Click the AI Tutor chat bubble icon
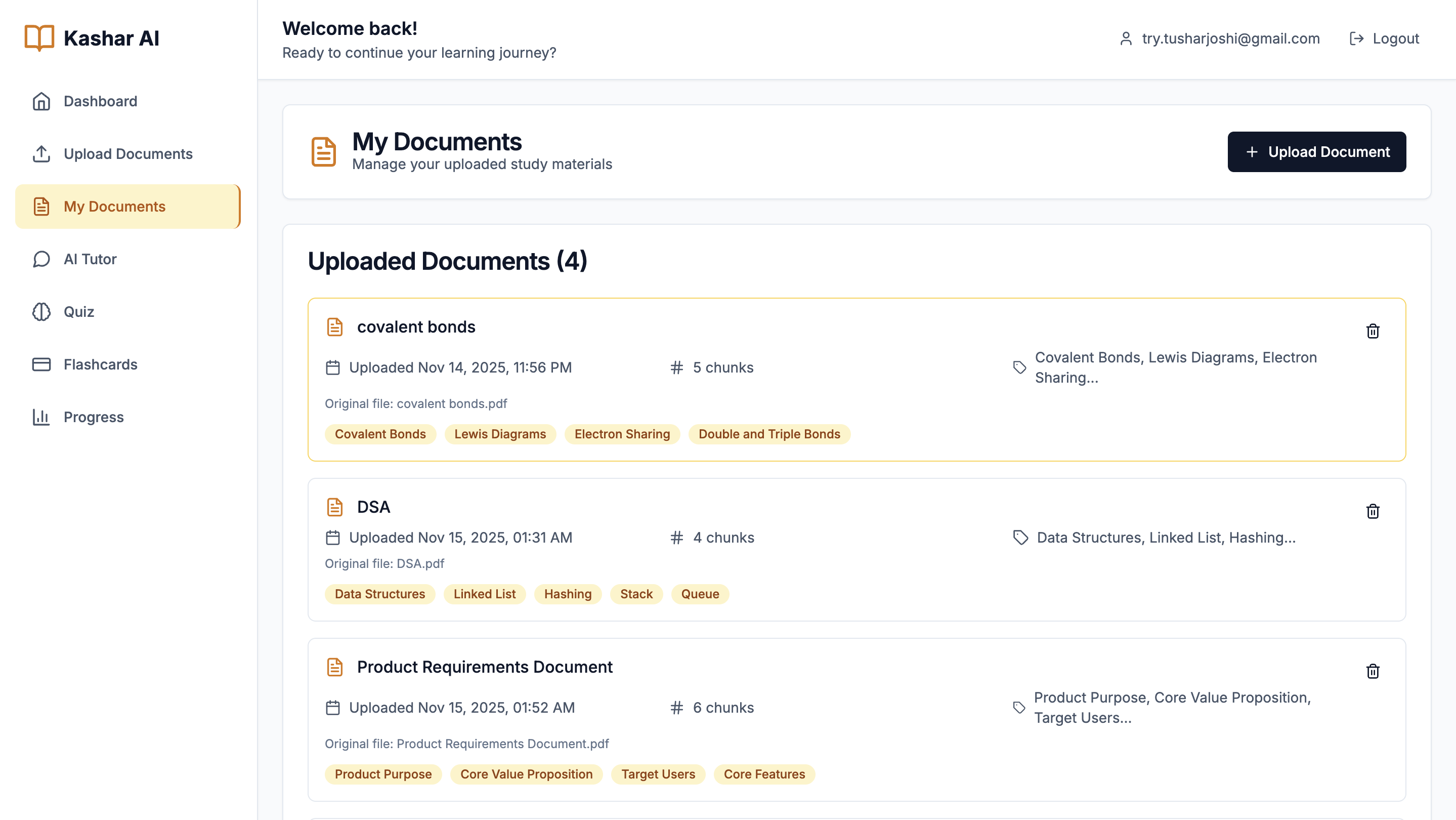 [x=41, y=259]
